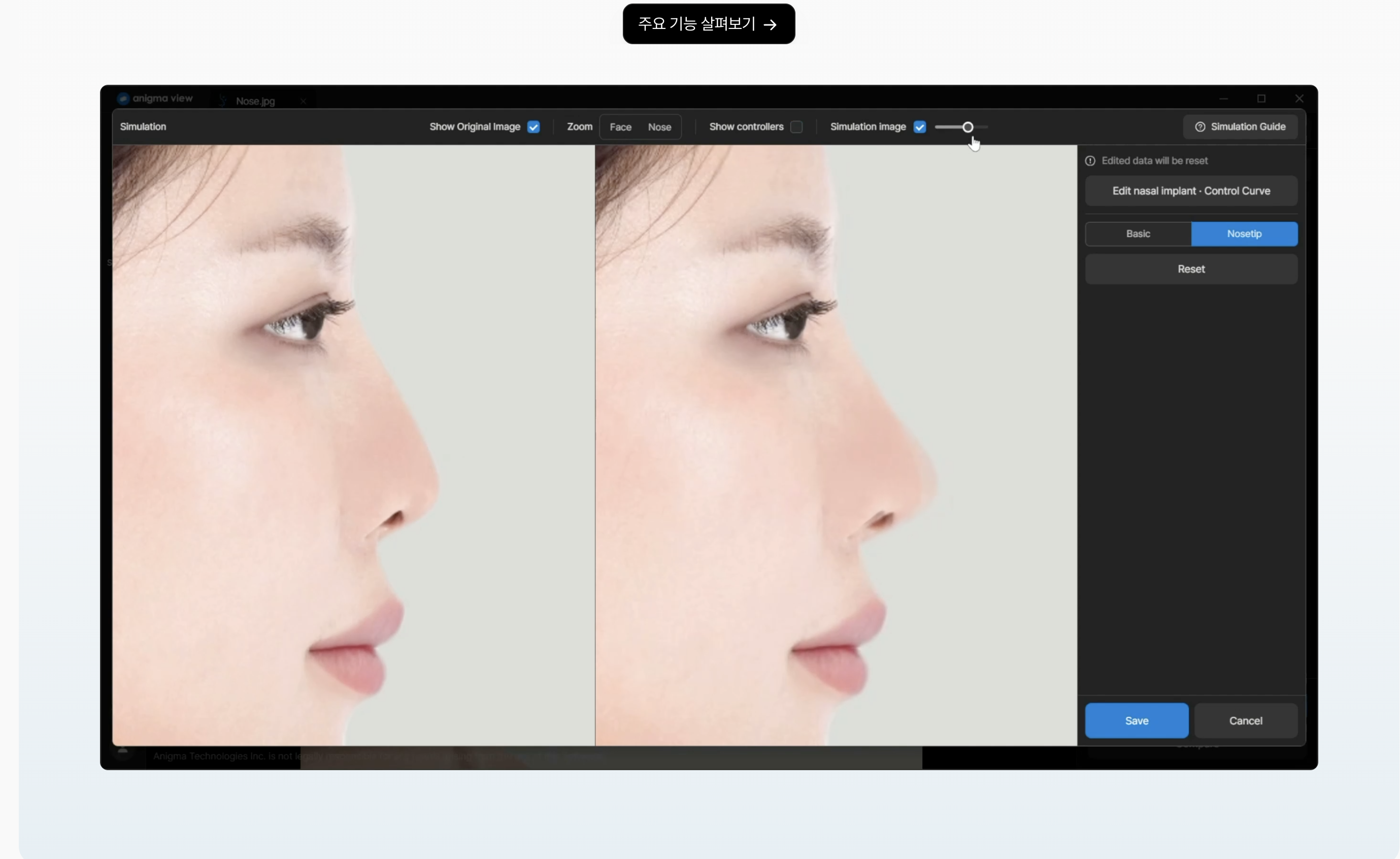Screen dimensions: 1400x859
Task: Click the info icon beside Edited data warning
Action: (1090, 161)
